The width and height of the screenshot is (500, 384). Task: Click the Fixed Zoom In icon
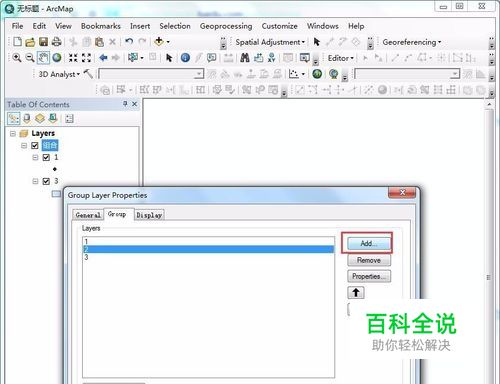(x=73, y=58)
